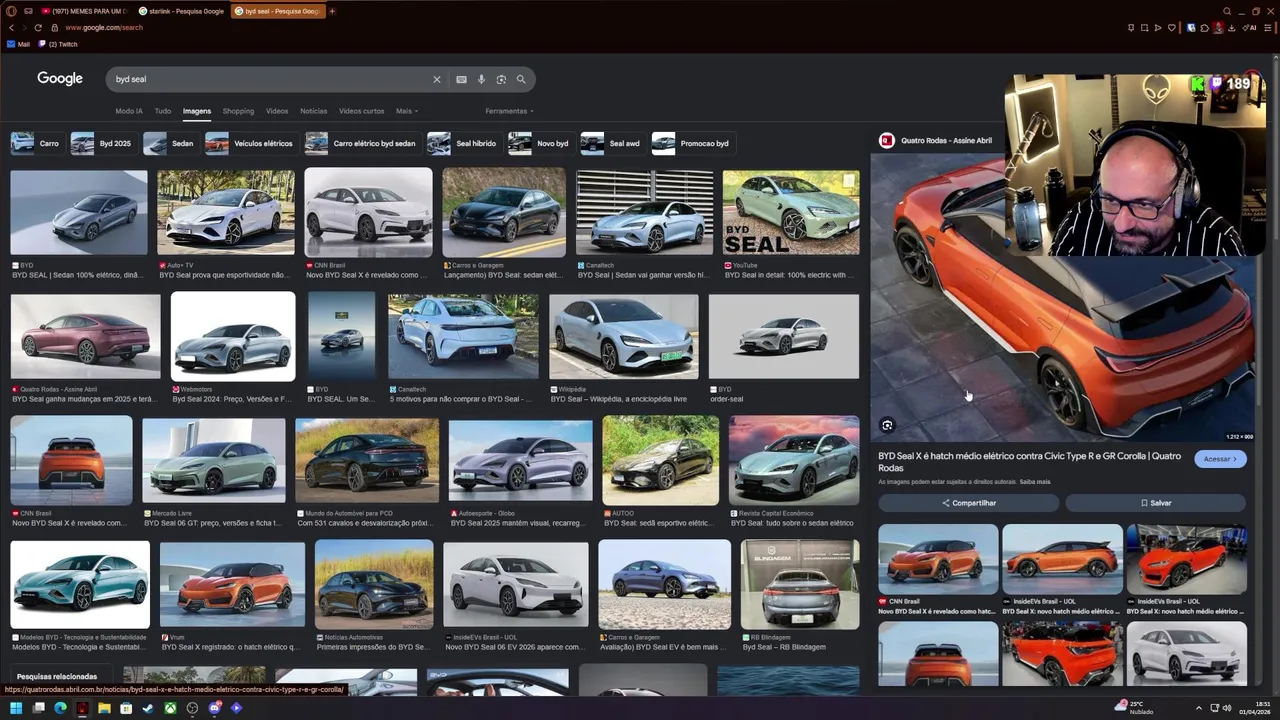The width and height of the screenshot is (1280, 720).
Task: Open Steam from the taskbar
Action: point(148,708)
